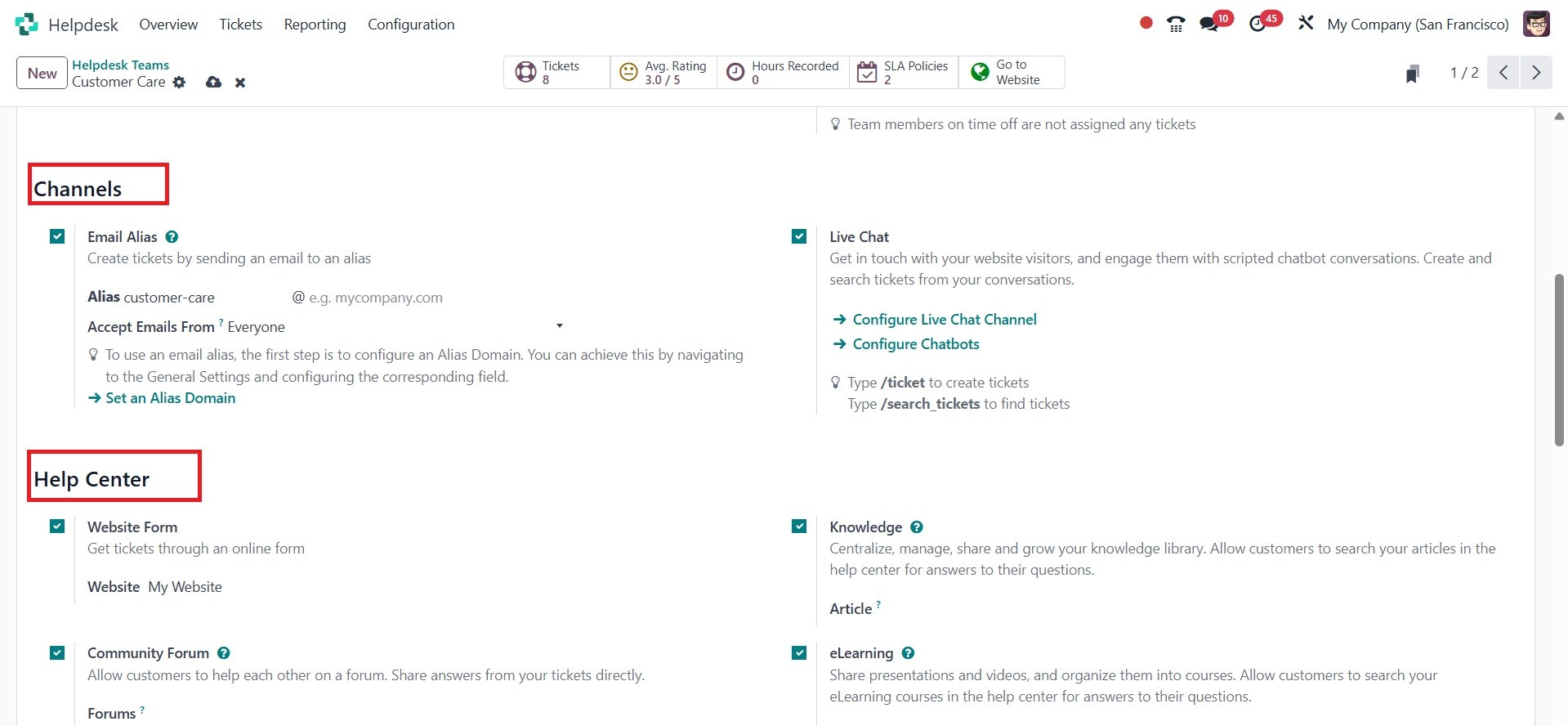Go to the next record arrow
Image resolution: width=1568 pixels, height=726 pixels.
click(1535, 73)
